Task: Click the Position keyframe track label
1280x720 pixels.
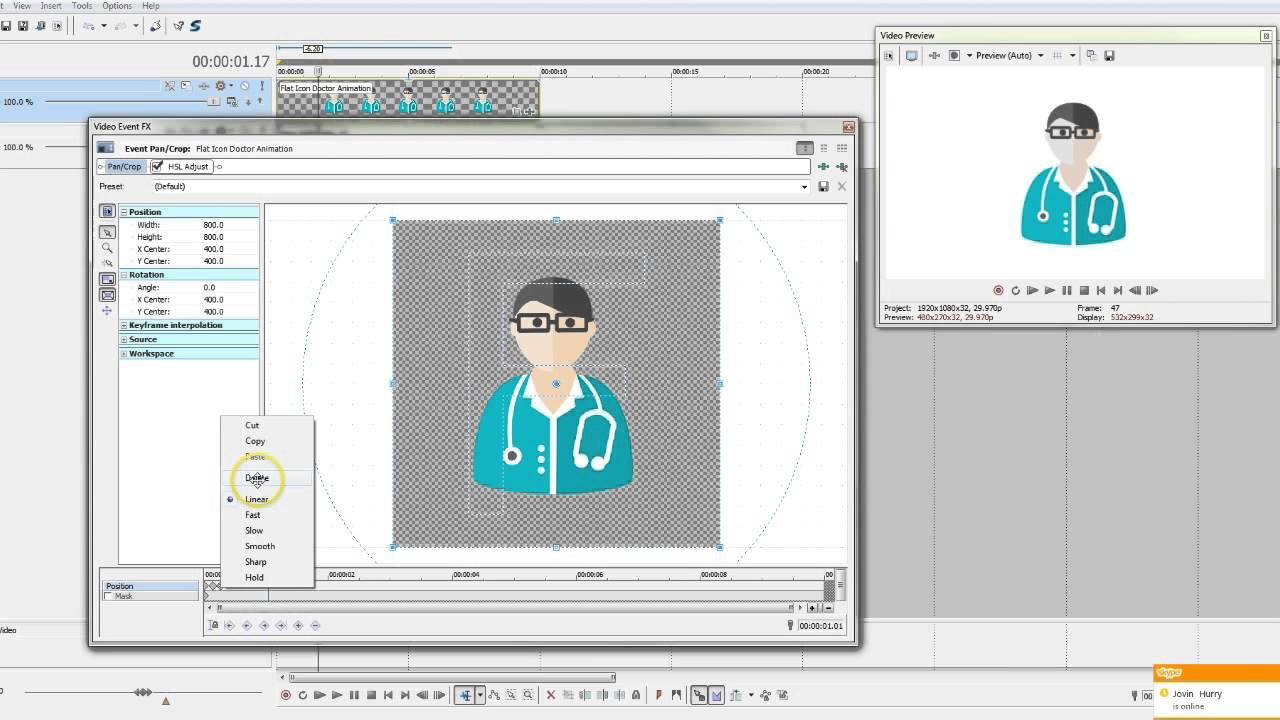Action: (150, 586)
